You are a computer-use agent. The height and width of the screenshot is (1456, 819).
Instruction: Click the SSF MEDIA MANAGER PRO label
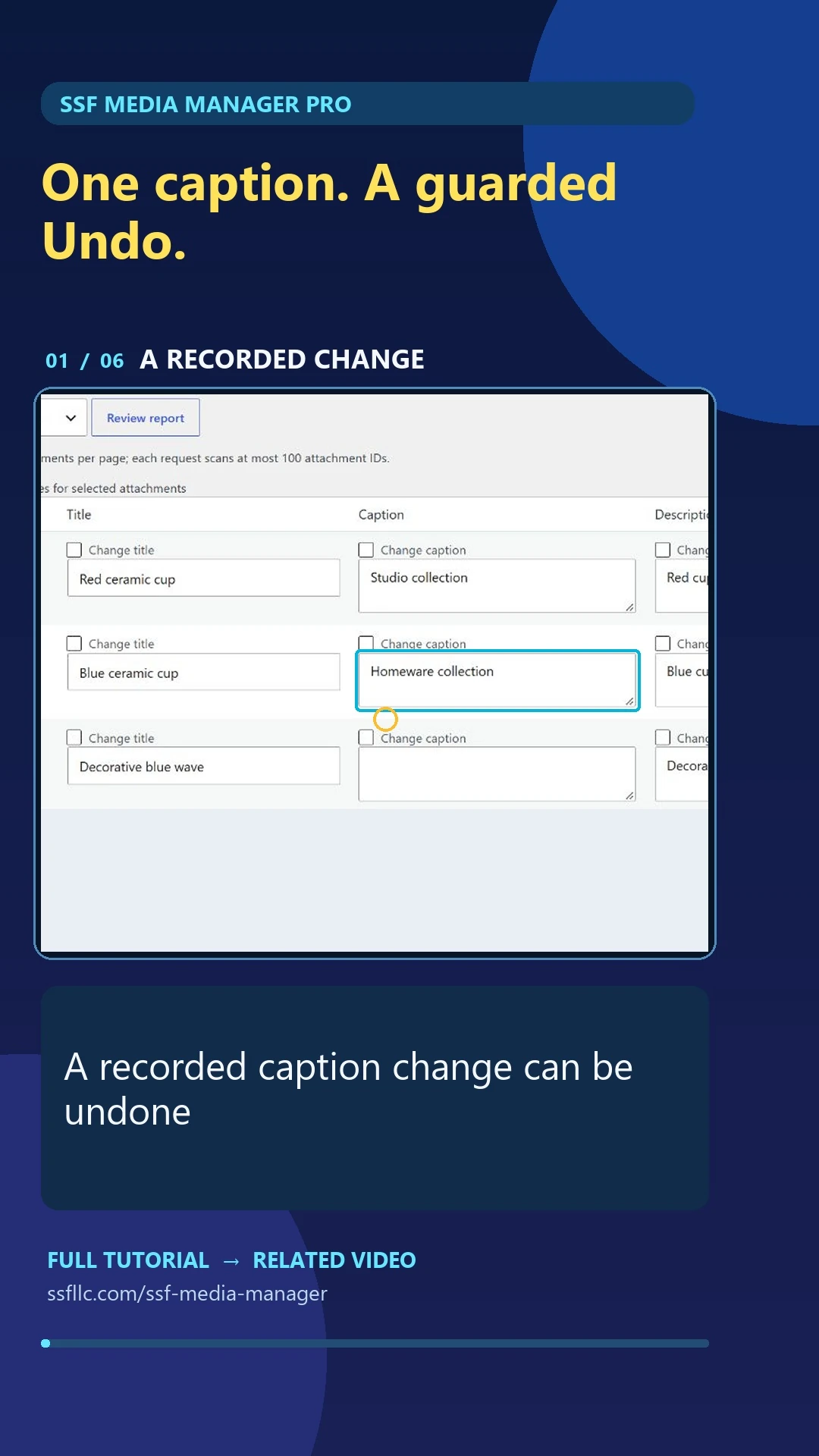pos(206,104)
